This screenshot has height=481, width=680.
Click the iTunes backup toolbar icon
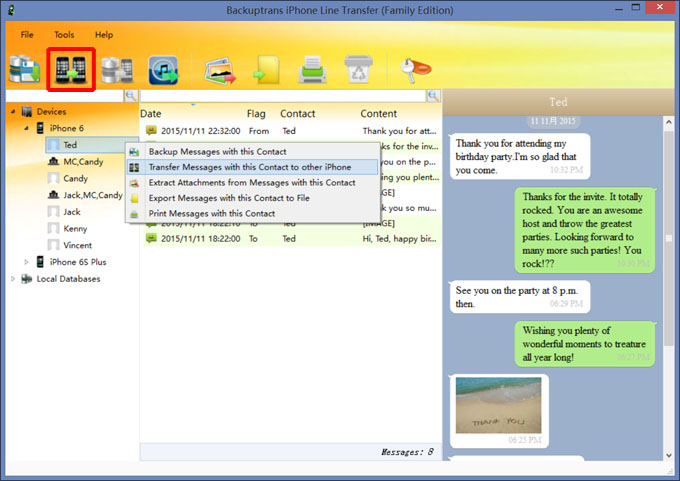tap(163, 70)
